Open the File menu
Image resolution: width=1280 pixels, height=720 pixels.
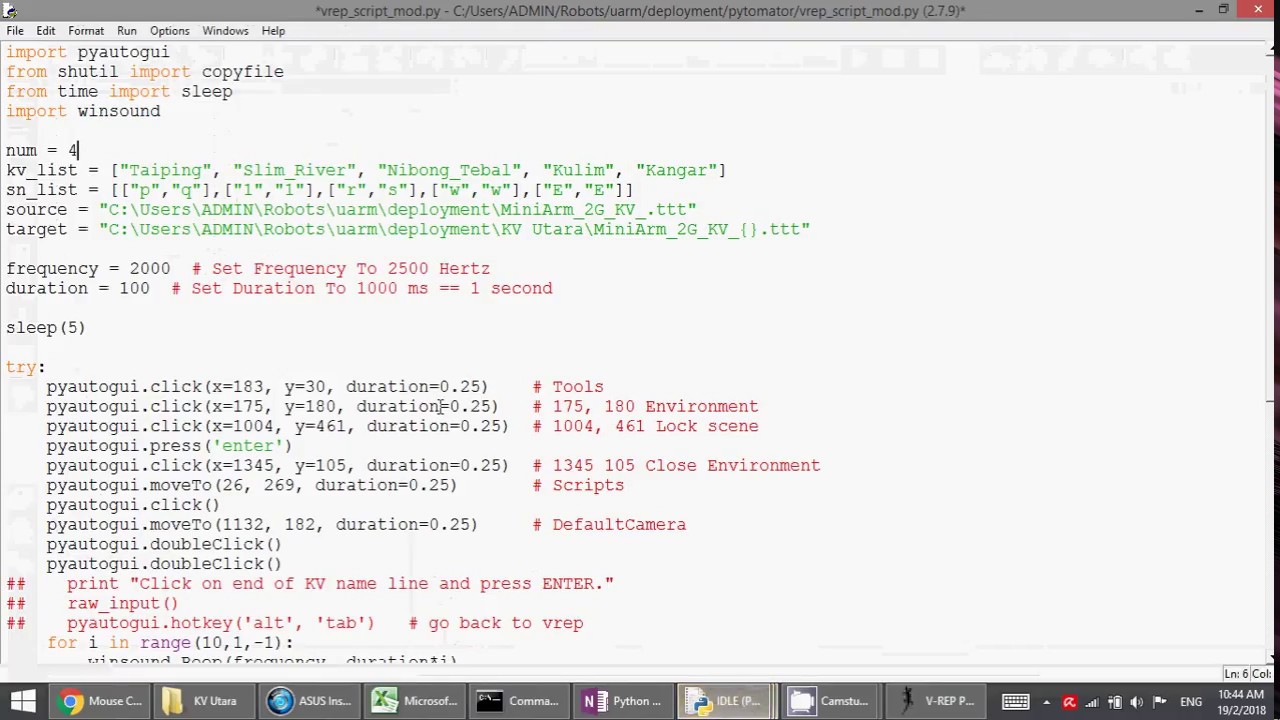coord(15,31)
